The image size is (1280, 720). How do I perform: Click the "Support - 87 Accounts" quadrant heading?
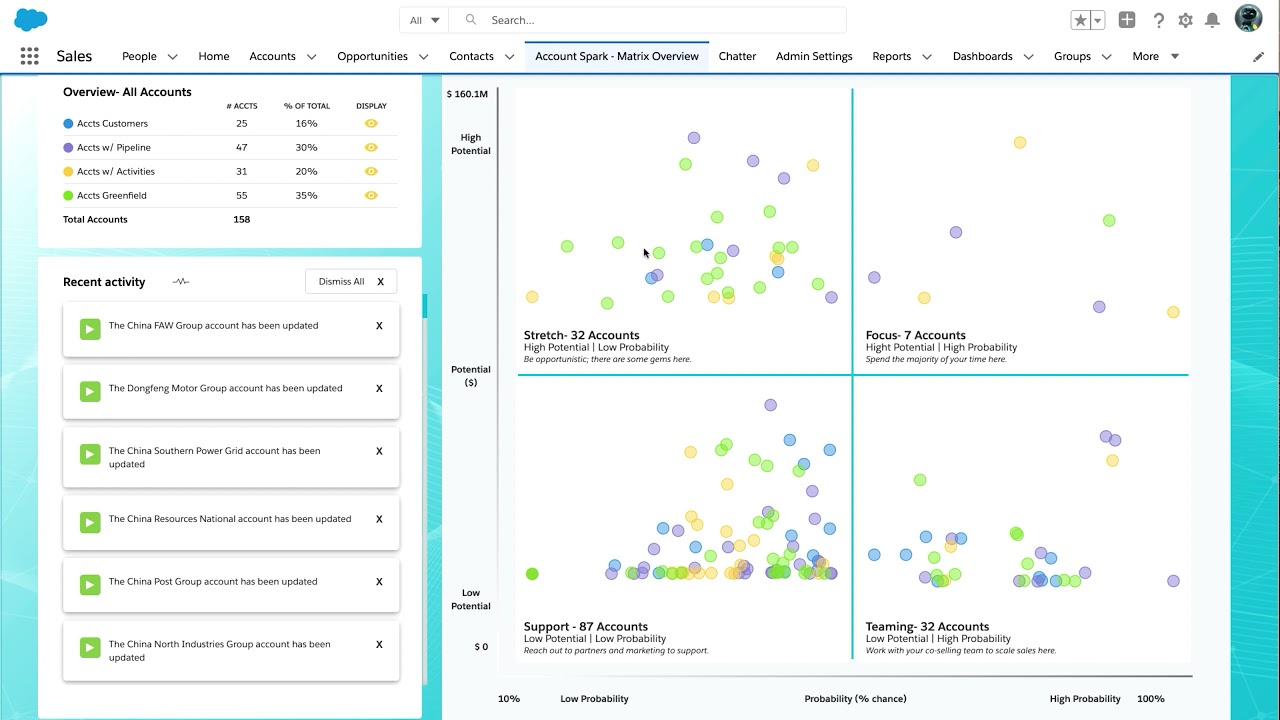click(586, 627)
